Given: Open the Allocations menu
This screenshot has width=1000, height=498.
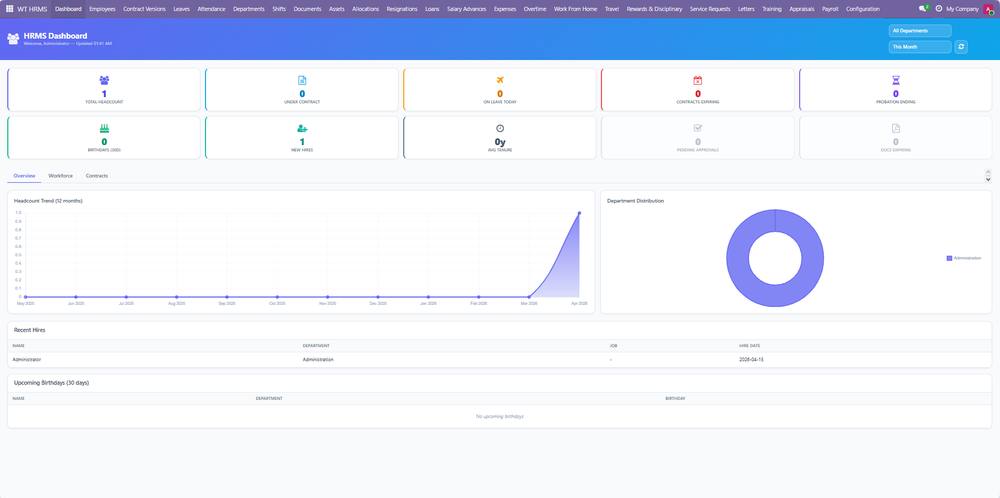Looking at the screenshot, I should click(365, 9).
